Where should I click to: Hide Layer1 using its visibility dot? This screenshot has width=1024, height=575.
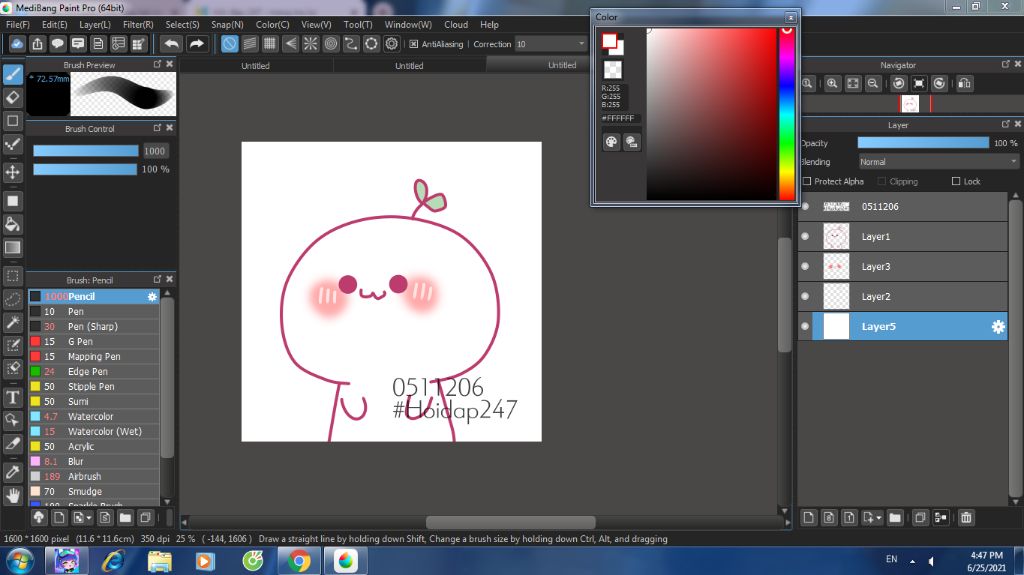[805, 237]
